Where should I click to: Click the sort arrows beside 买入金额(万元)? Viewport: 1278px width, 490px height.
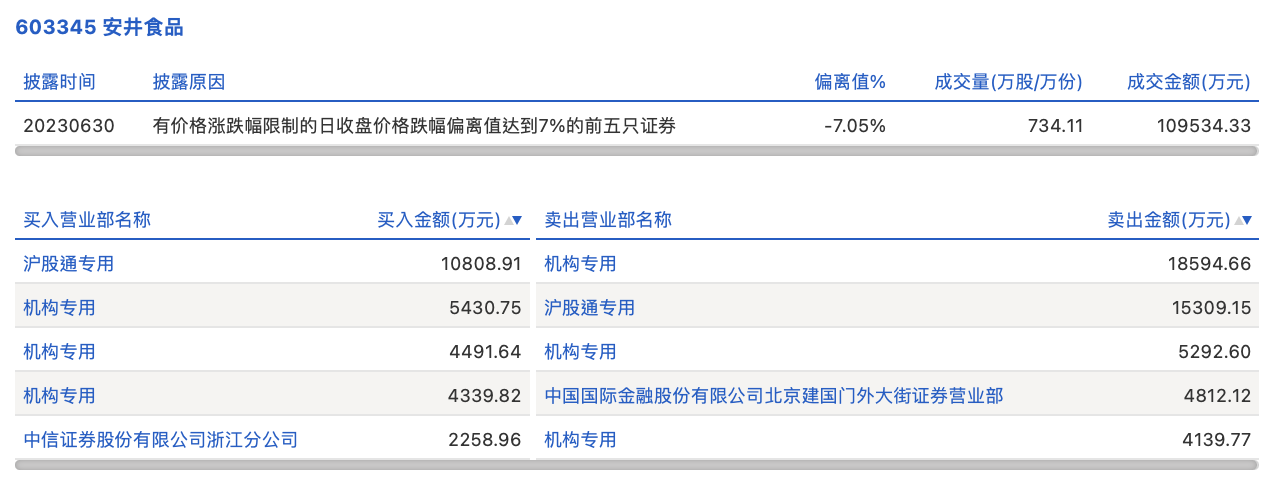point(513,220)
